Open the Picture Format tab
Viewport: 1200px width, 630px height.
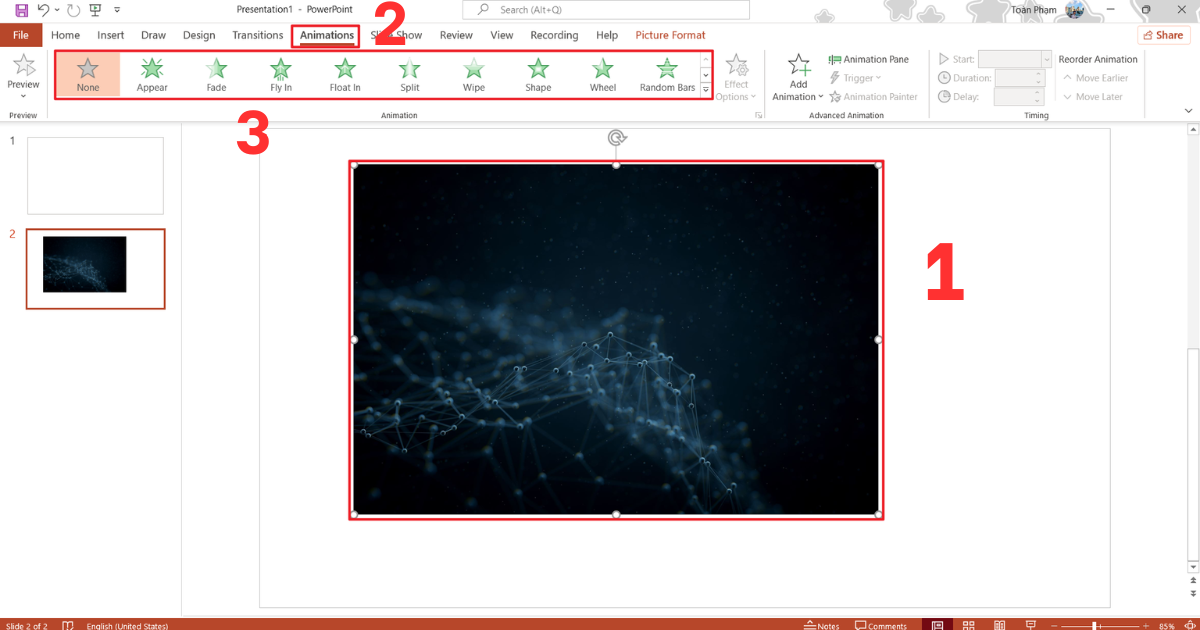(x=670, y=34)
